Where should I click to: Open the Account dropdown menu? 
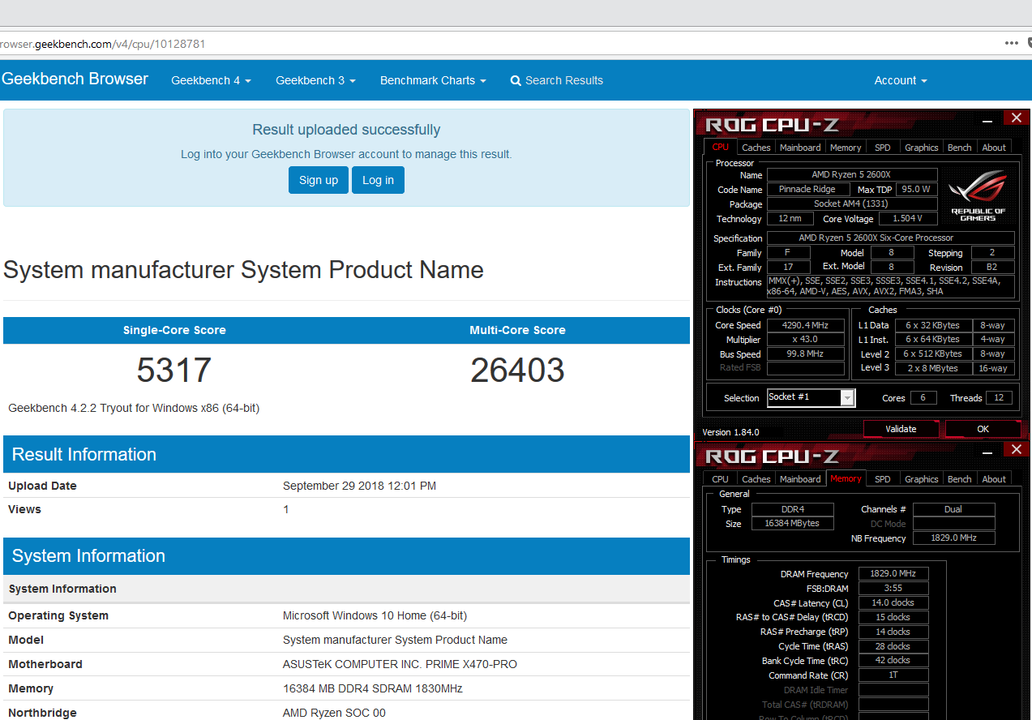(900, 80)
